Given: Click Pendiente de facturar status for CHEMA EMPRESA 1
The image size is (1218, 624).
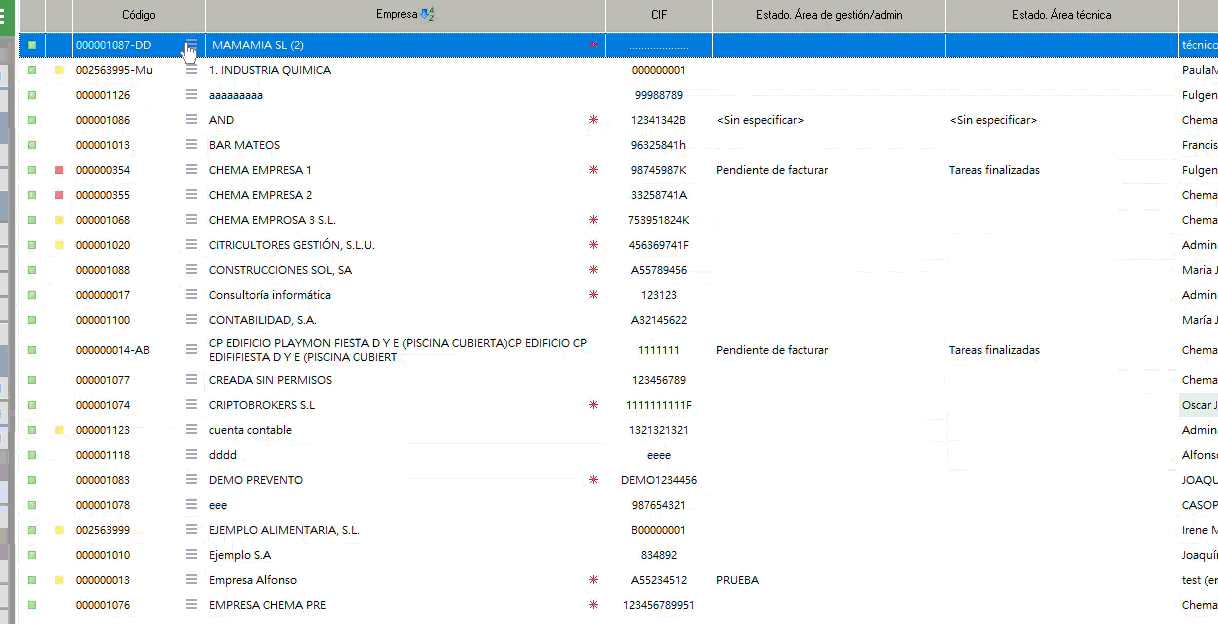Looking at the screenshot, I should point(772,170).
